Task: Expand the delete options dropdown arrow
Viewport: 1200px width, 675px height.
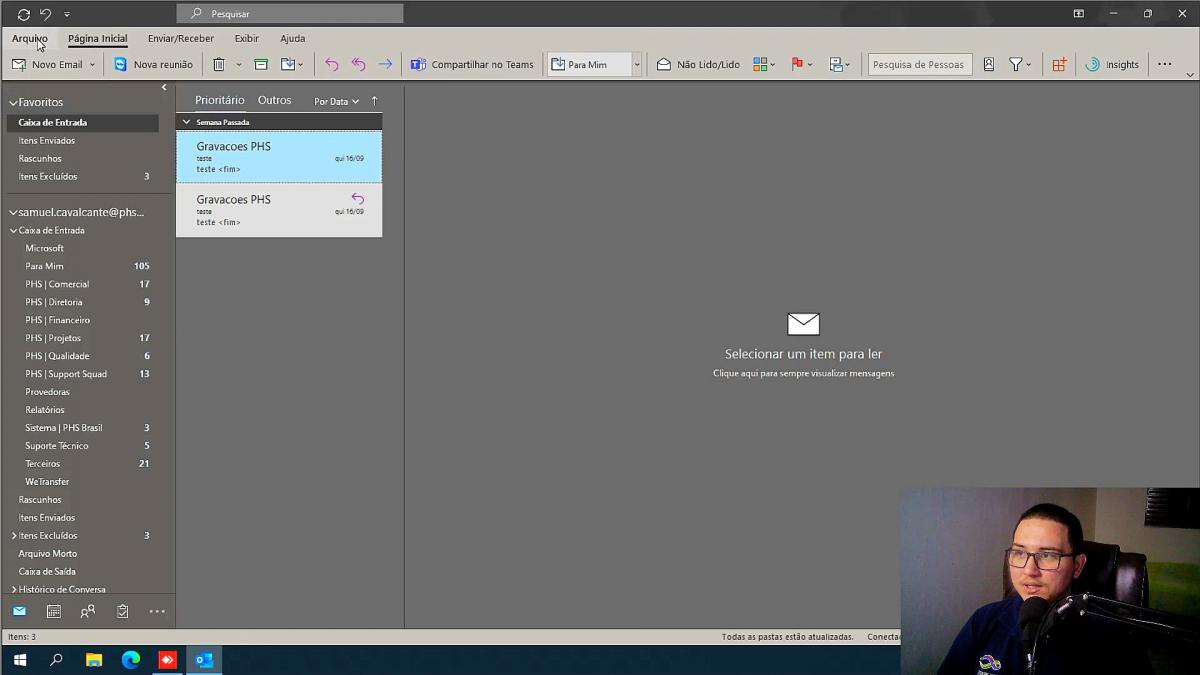Action: 238,64
